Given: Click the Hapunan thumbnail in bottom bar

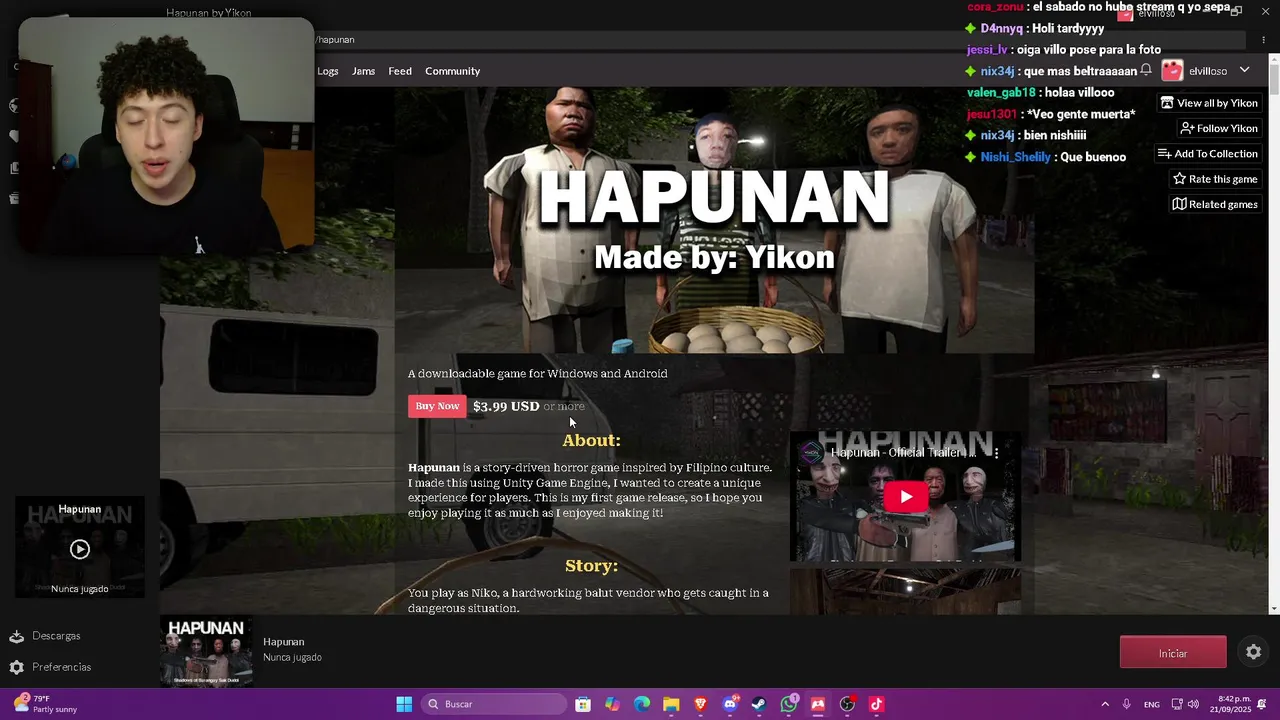Looking at the screenshot, I should pyautogui.click(x=206, y=652).
